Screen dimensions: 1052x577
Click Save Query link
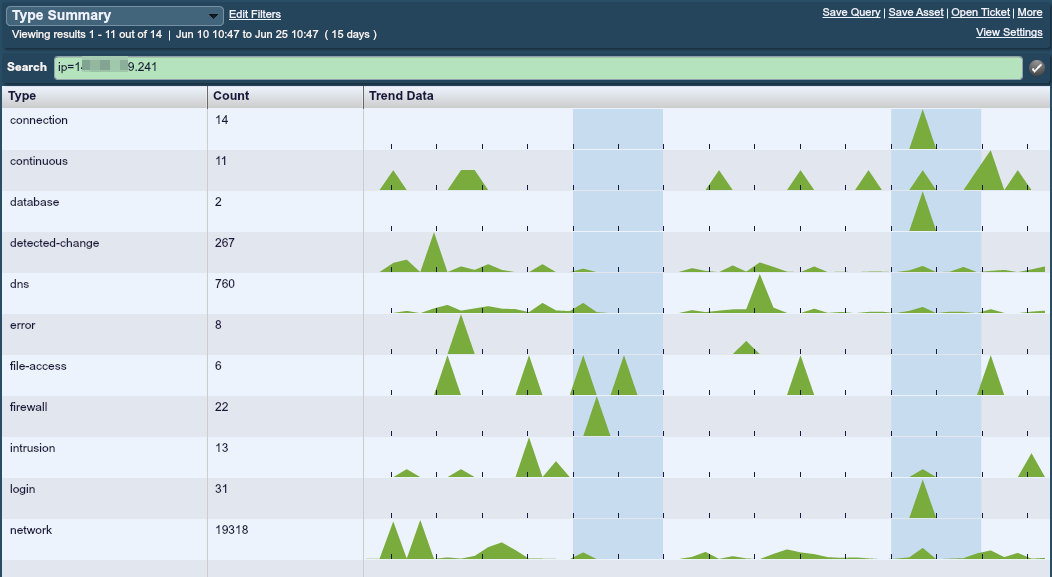851,12
